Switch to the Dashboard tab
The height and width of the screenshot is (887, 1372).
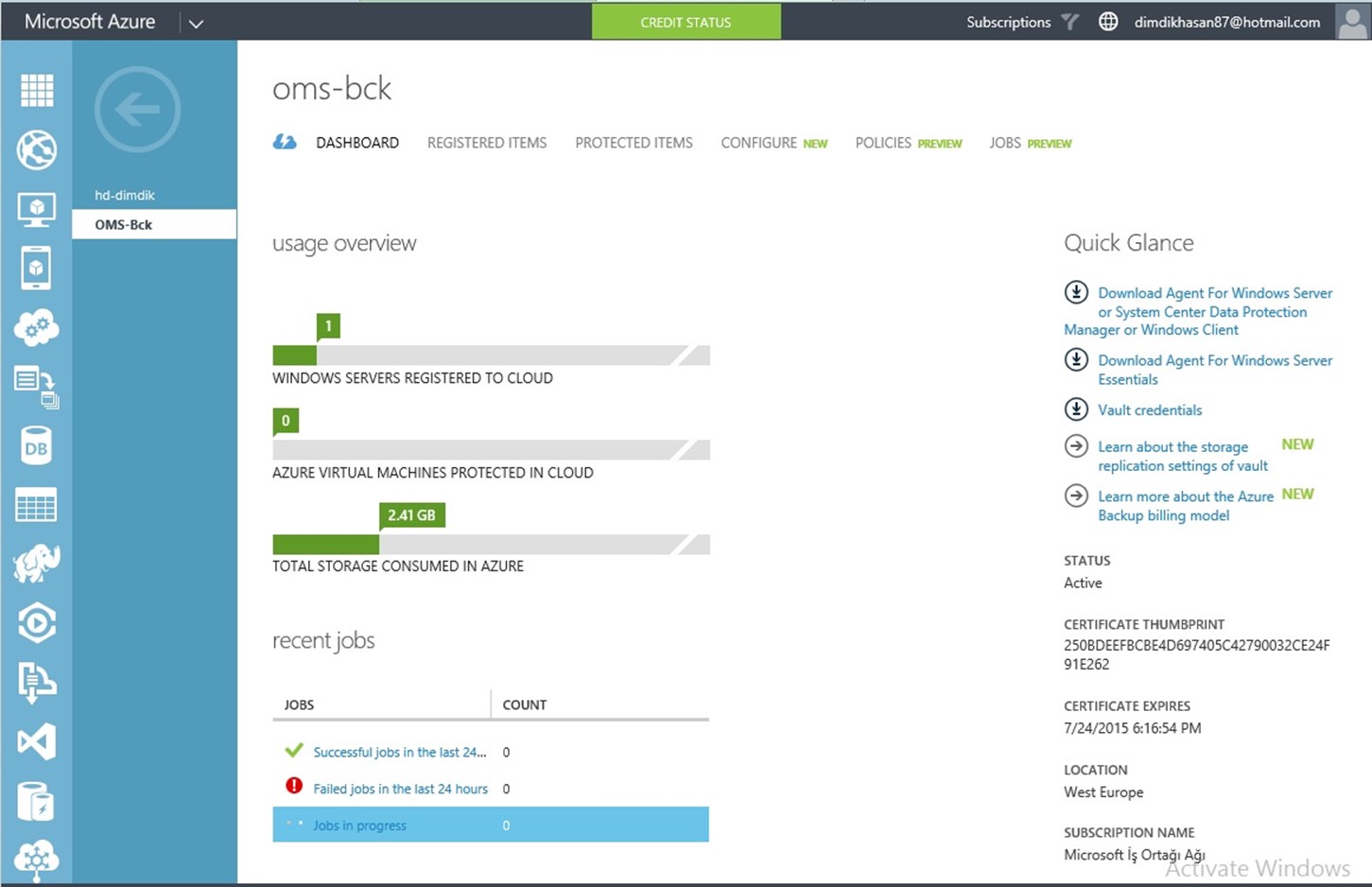click(x=357, y=143)
